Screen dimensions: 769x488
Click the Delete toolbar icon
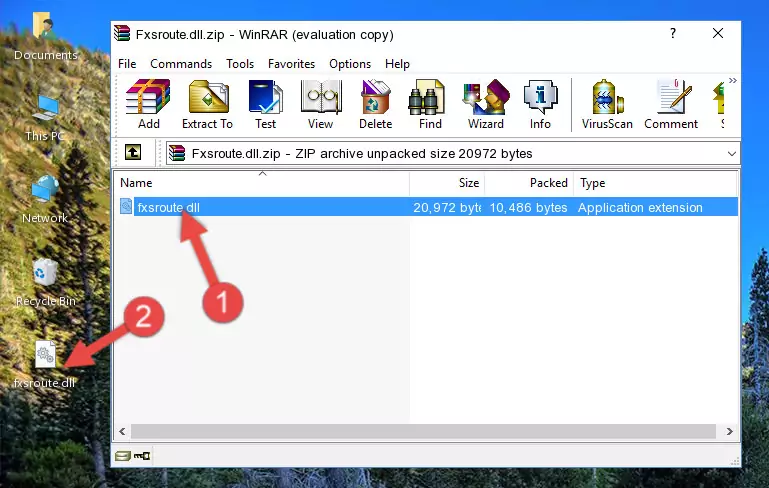[x=375, y=104]
